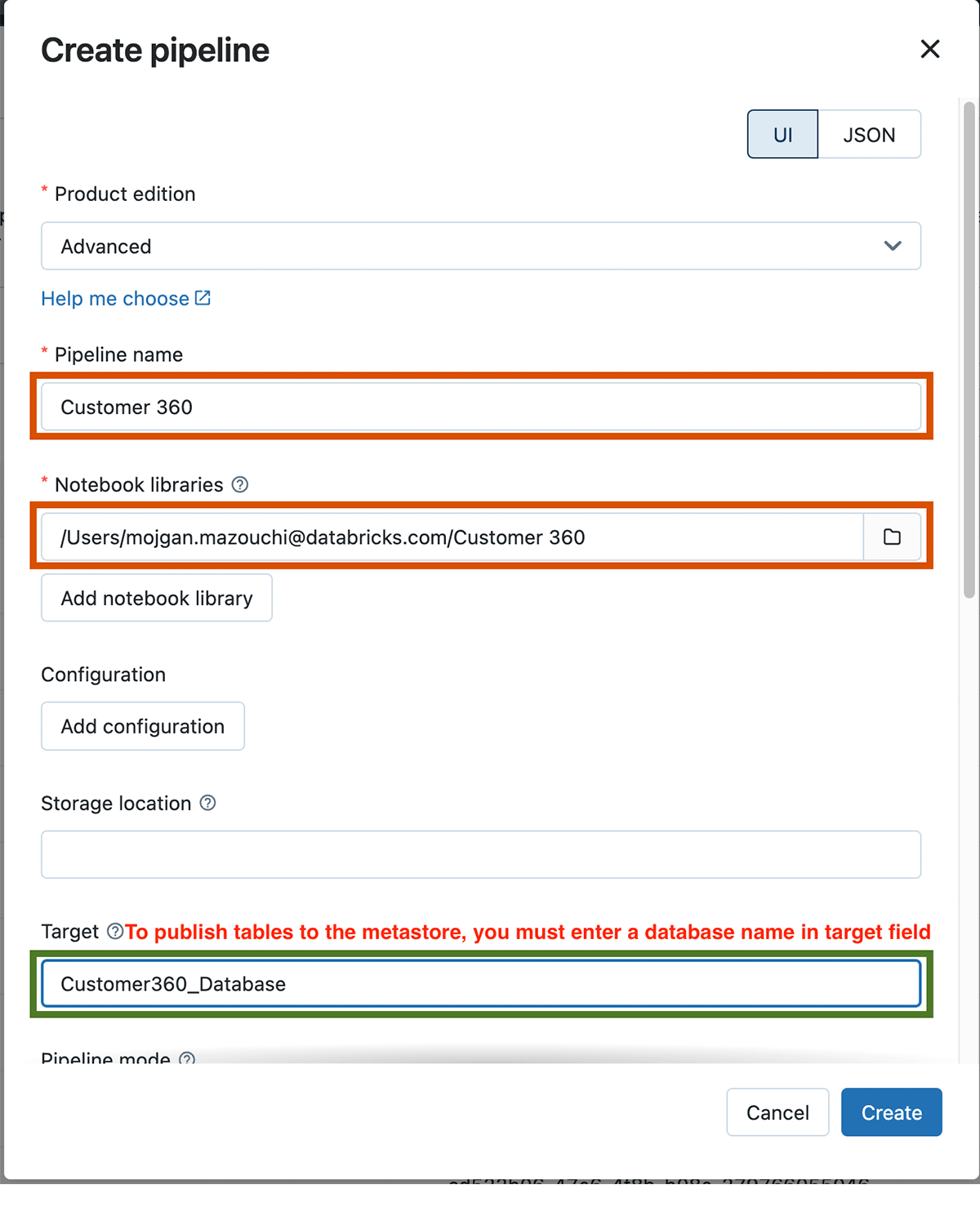Viewport: 980px width, 1216px height.
Task: Click the help icon next to Notebook libraries
Action: 240,485
